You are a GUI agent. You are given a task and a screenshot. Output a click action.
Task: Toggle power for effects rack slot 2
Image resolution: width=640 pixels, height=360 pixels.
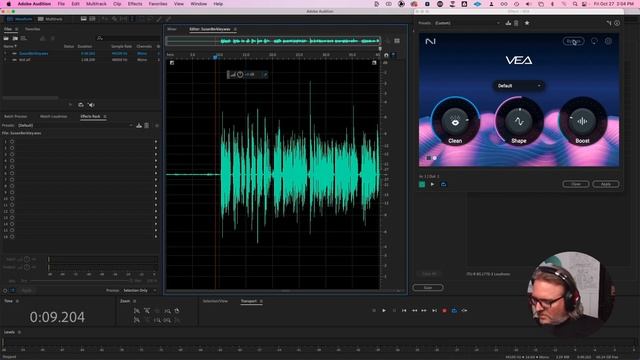[x=12, y=148]
